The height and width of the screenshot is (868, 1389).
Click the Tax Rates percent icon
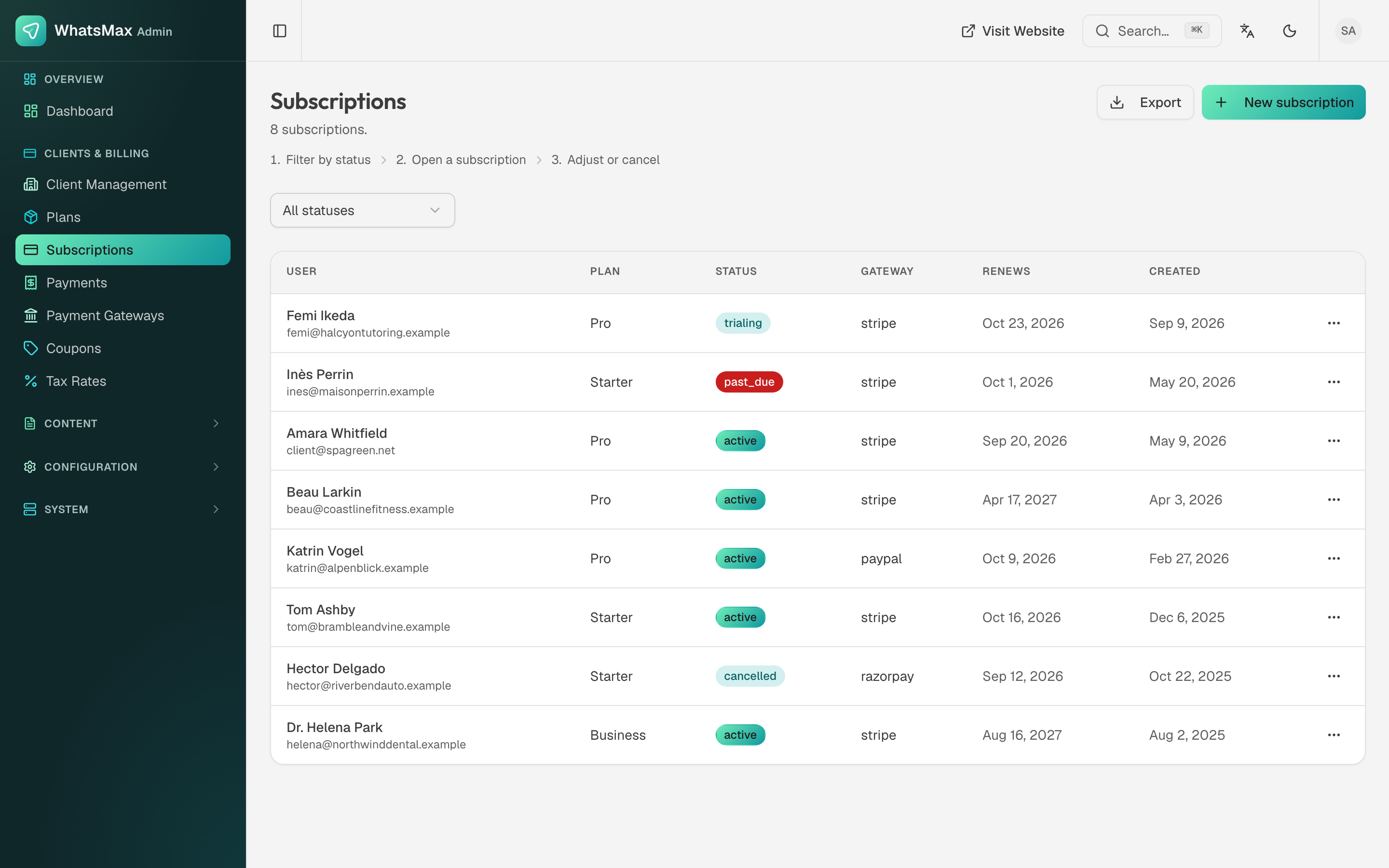point(30,381)
